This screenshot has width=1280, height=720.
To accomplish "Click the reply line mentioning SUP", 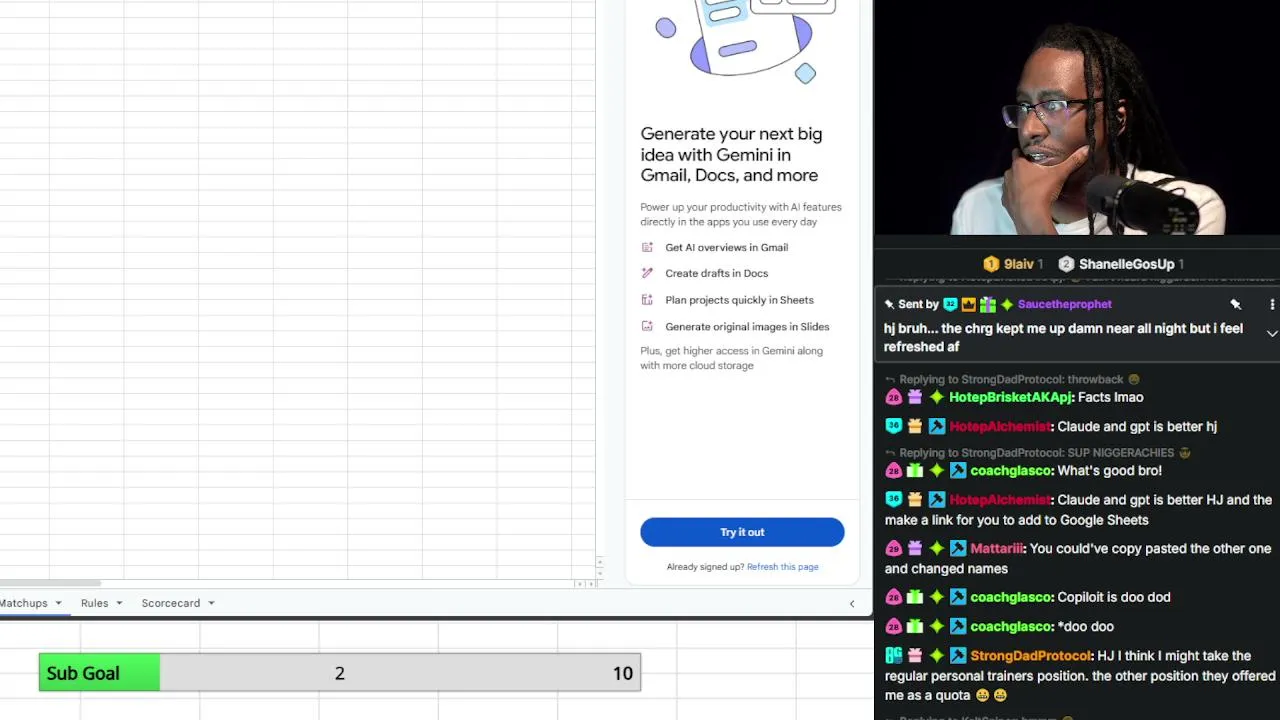I will (x=1038, y=453).
